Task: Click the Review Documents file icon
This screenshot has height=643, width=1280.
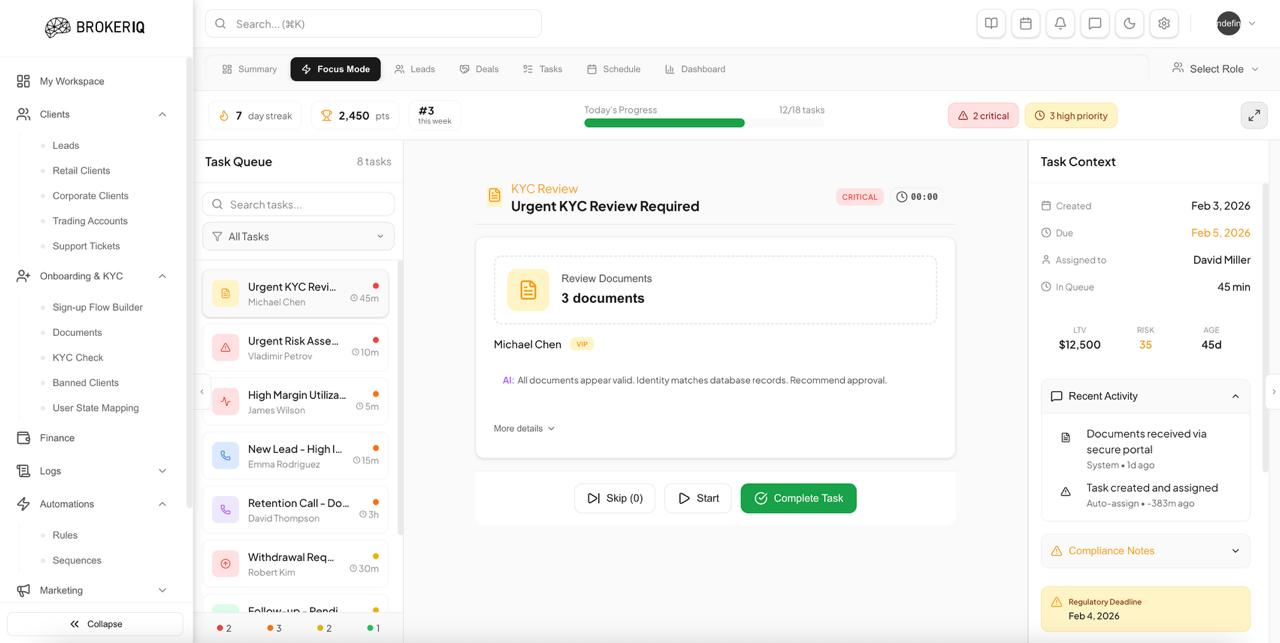Action: [528, 289]
